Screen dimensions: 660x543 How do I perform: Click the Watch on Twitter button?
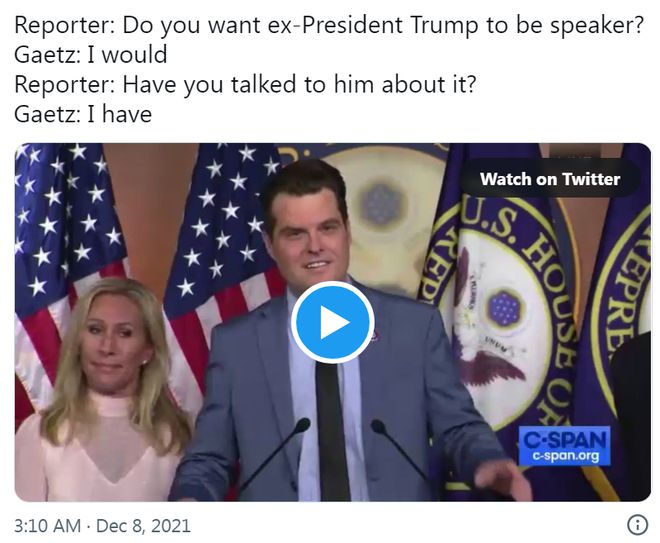coord(550,179)
